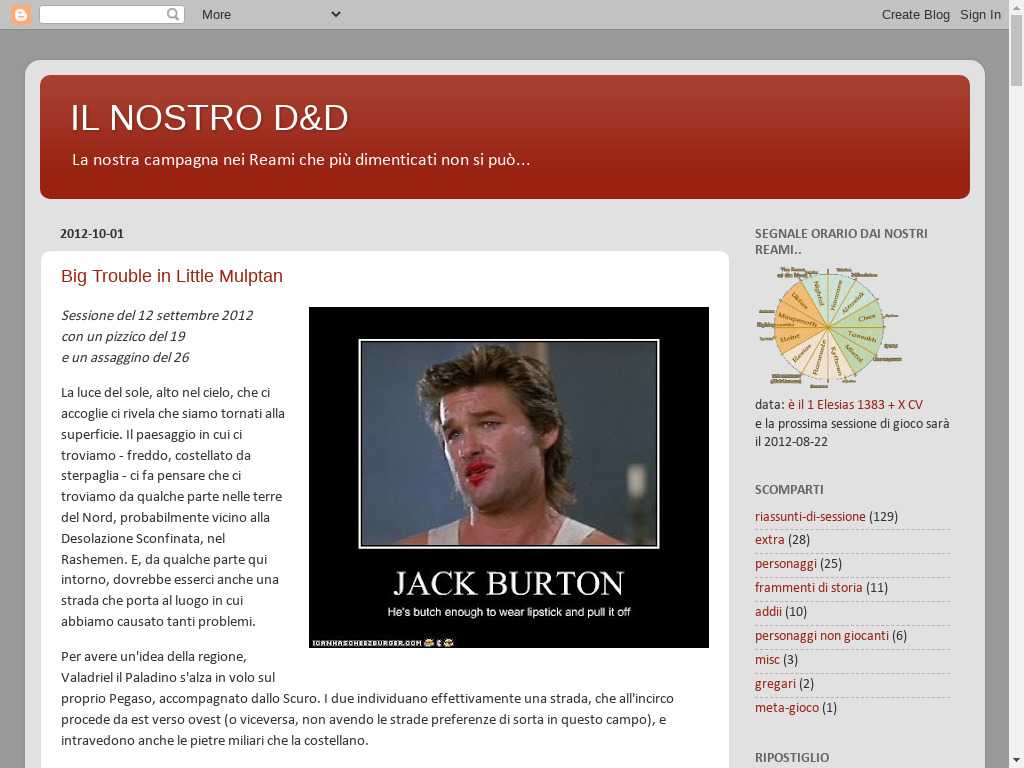Open the personaggi category
This screenshot has width=1024, height=768.
pyautogui.click(x=785, y=564)
